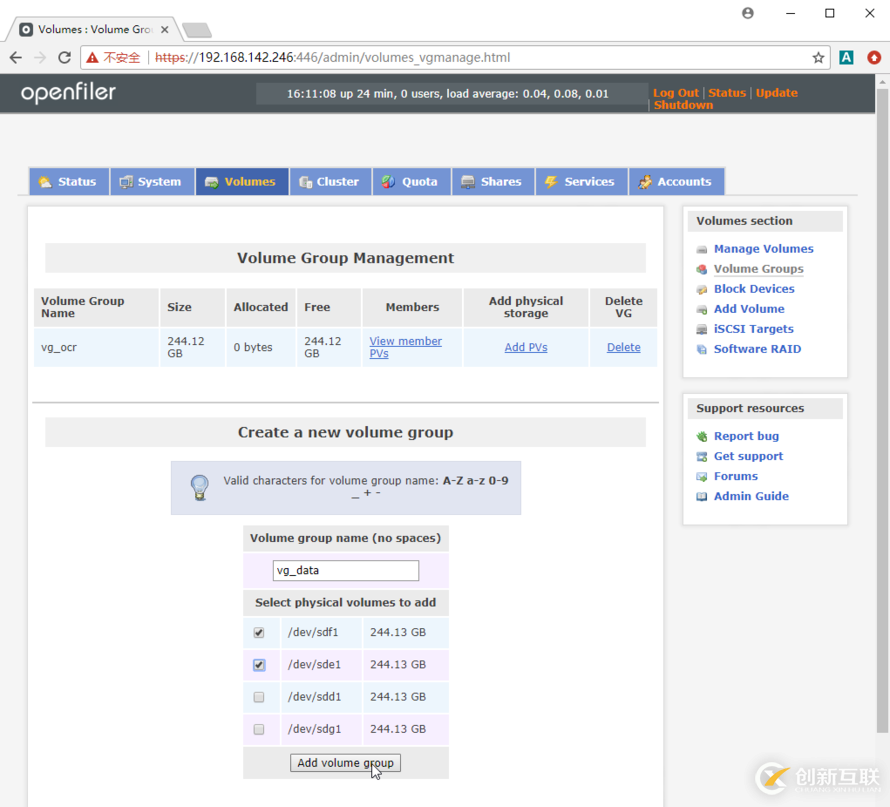Click the volume group name field
Image resolution: width=890 pixels, height=807 pixels.
tap(345, 571)
